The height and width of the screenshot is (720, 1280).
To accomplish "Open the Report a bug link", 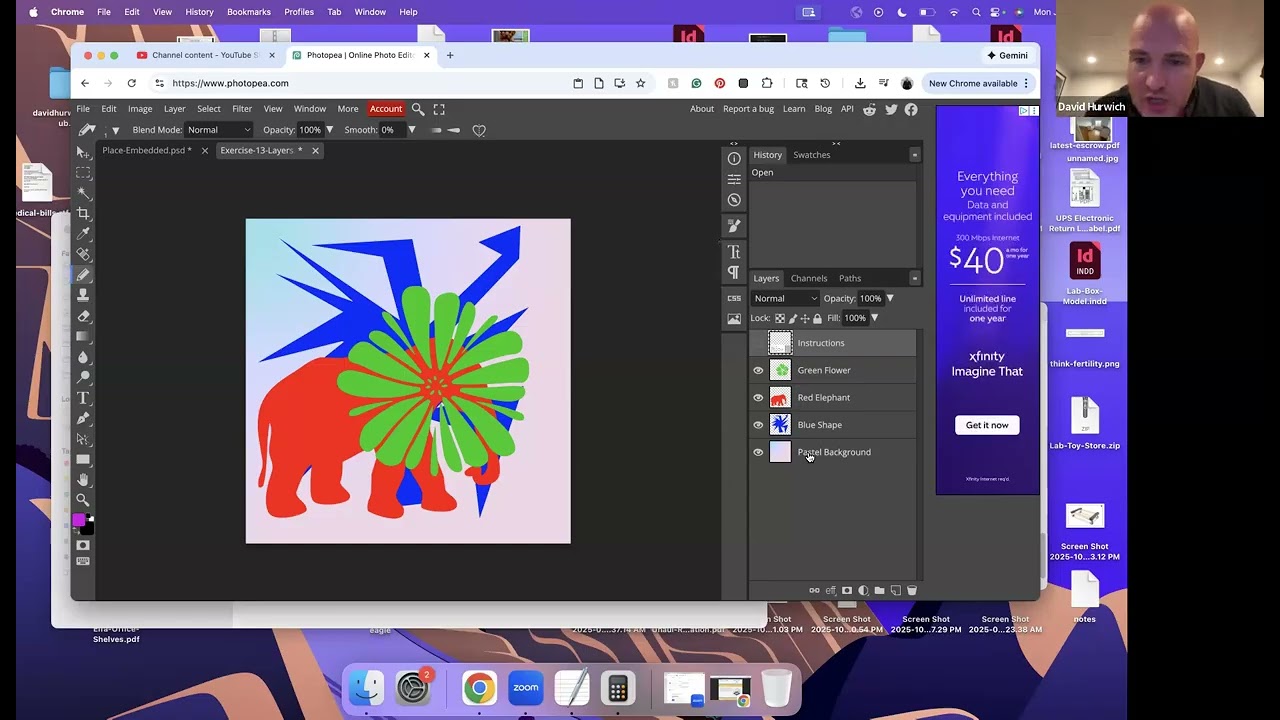I will 748,109.
